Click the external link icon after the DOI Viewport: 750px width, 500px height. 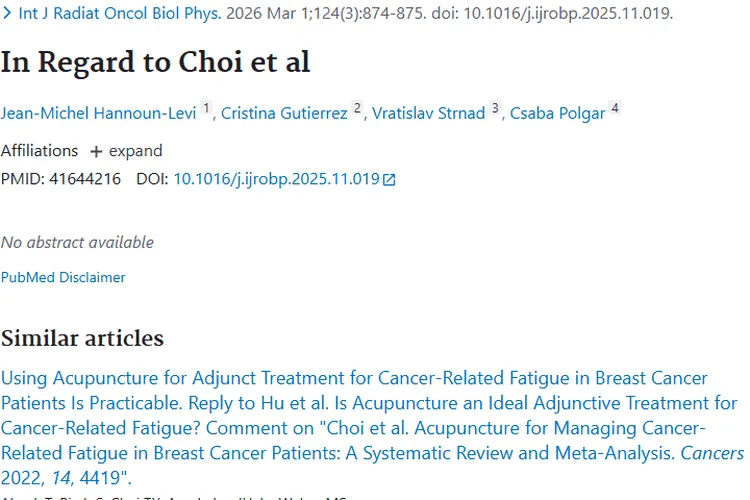coord(390,180)
